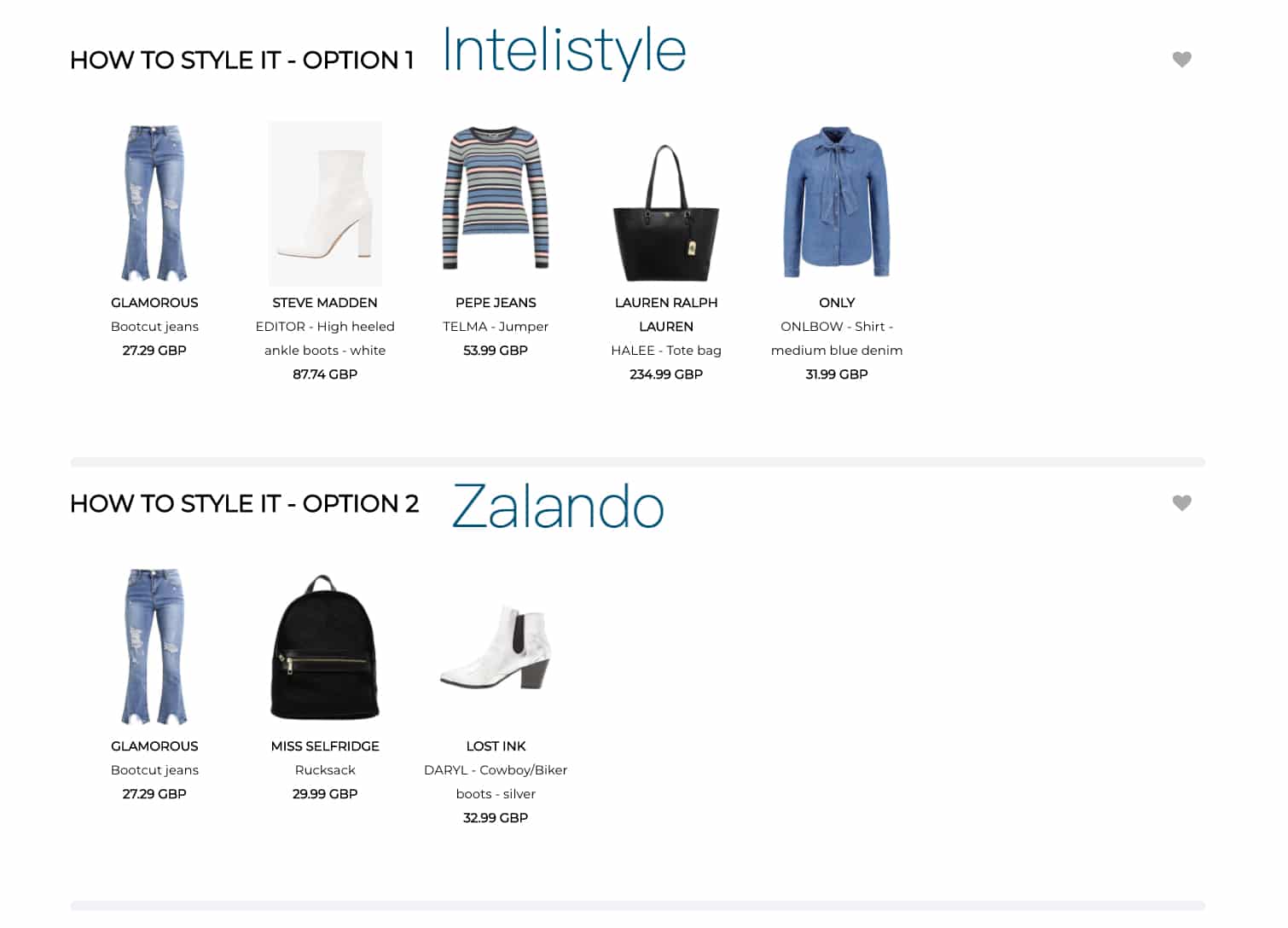Click the STEVE MADDEN brand name

pyautogui.click(x=325, y=303)
